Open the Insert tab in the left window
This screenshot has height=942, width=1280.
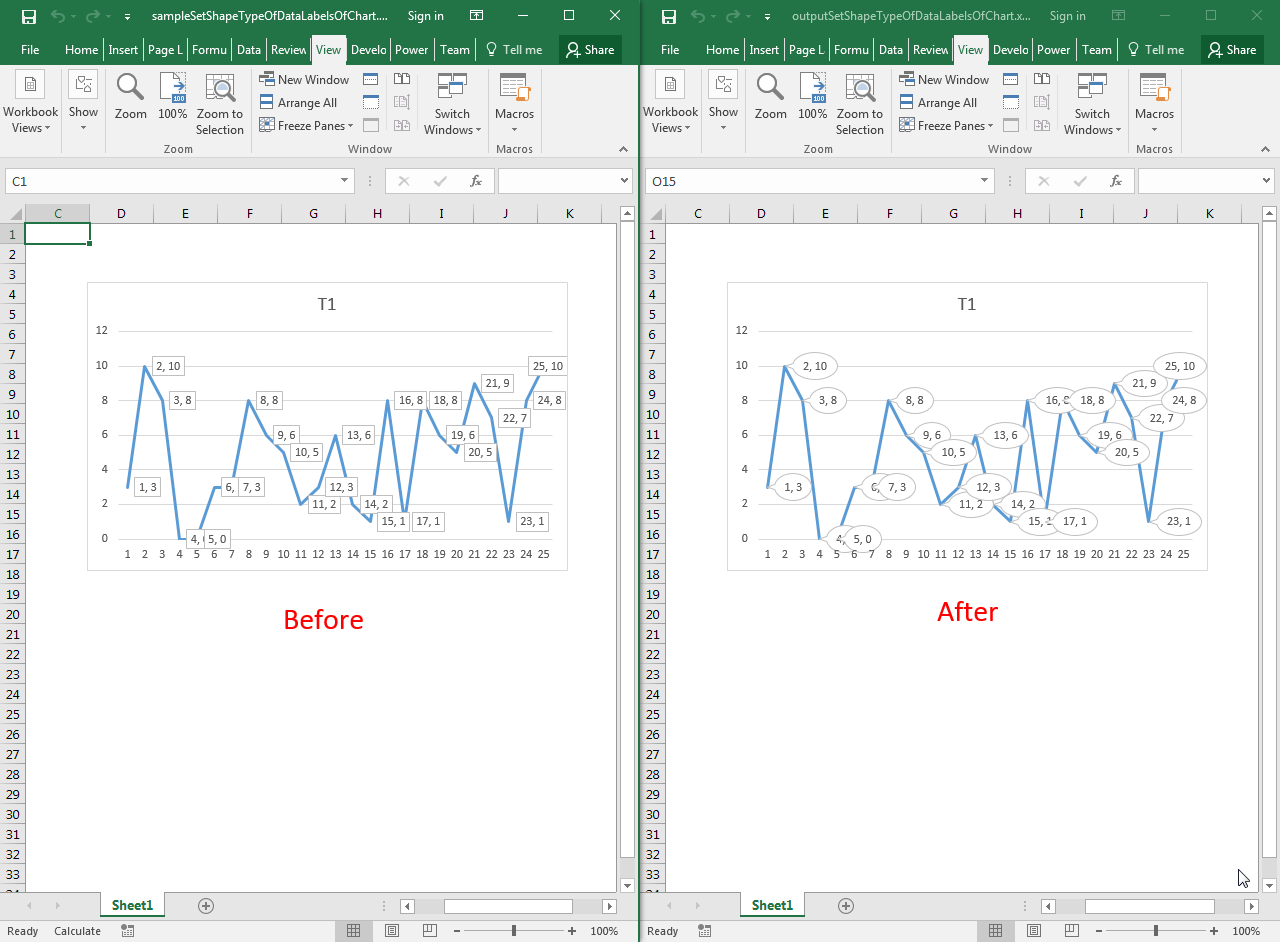pos(123,50)
